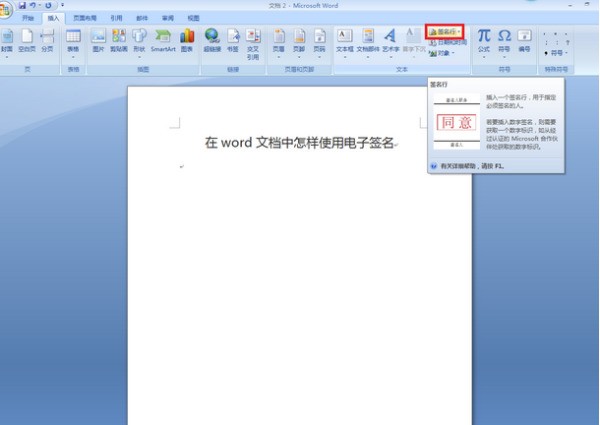Viewport: 600px width, 425px height.
Task: Switch to the 开始 (Home) tab
Action: pos(28,18)
